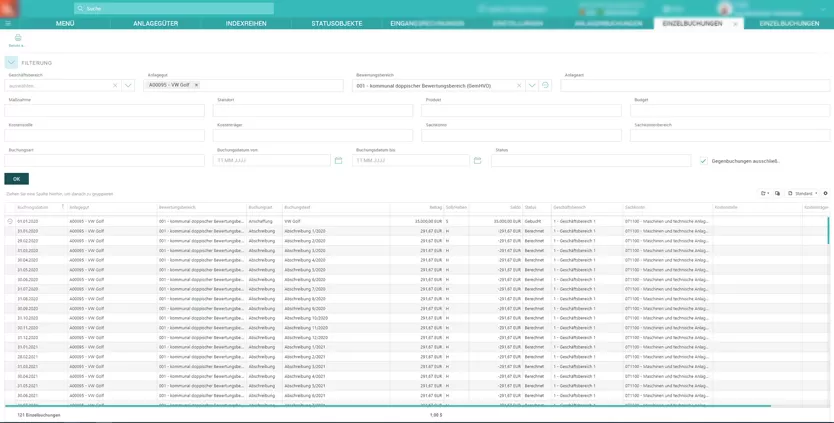Click the Buchungsdatum von date field

pos(272,160)
